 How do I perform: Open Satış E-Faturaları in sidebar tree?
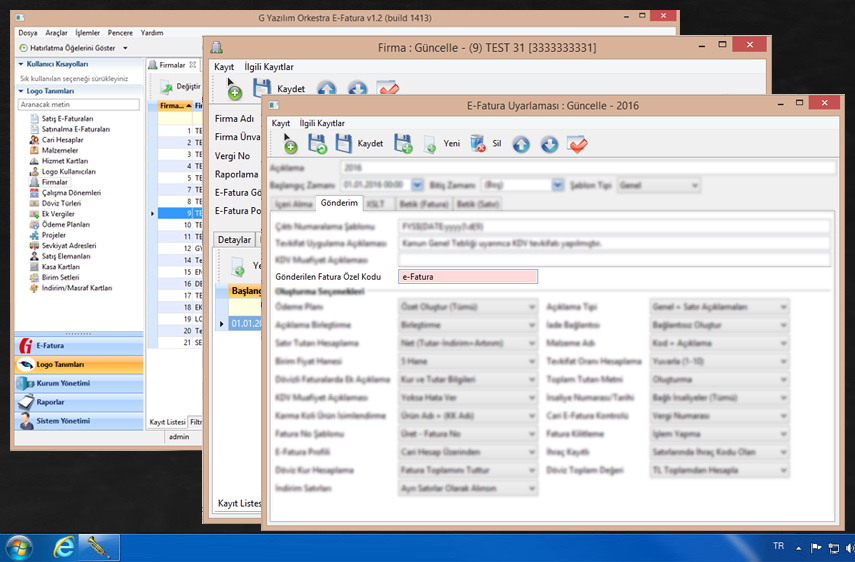(x=67, y=118)
